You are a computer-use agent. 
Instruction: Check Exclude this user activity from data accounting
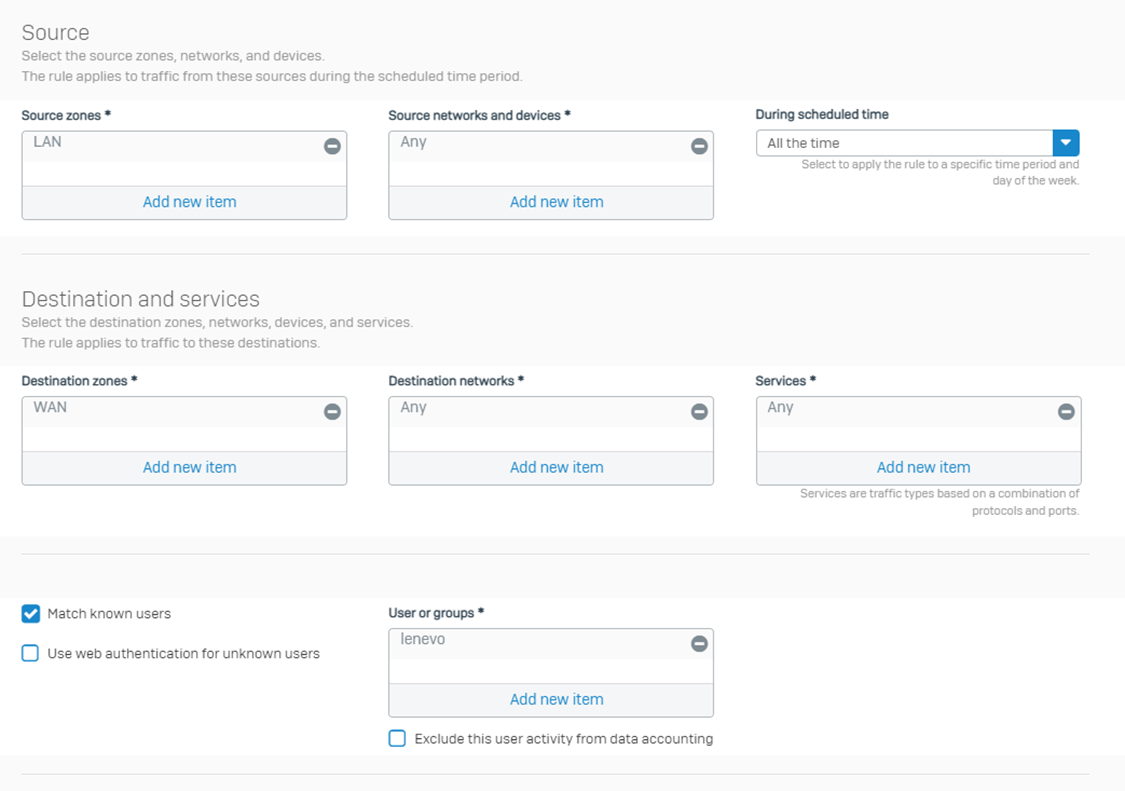(x=398, y=739)
